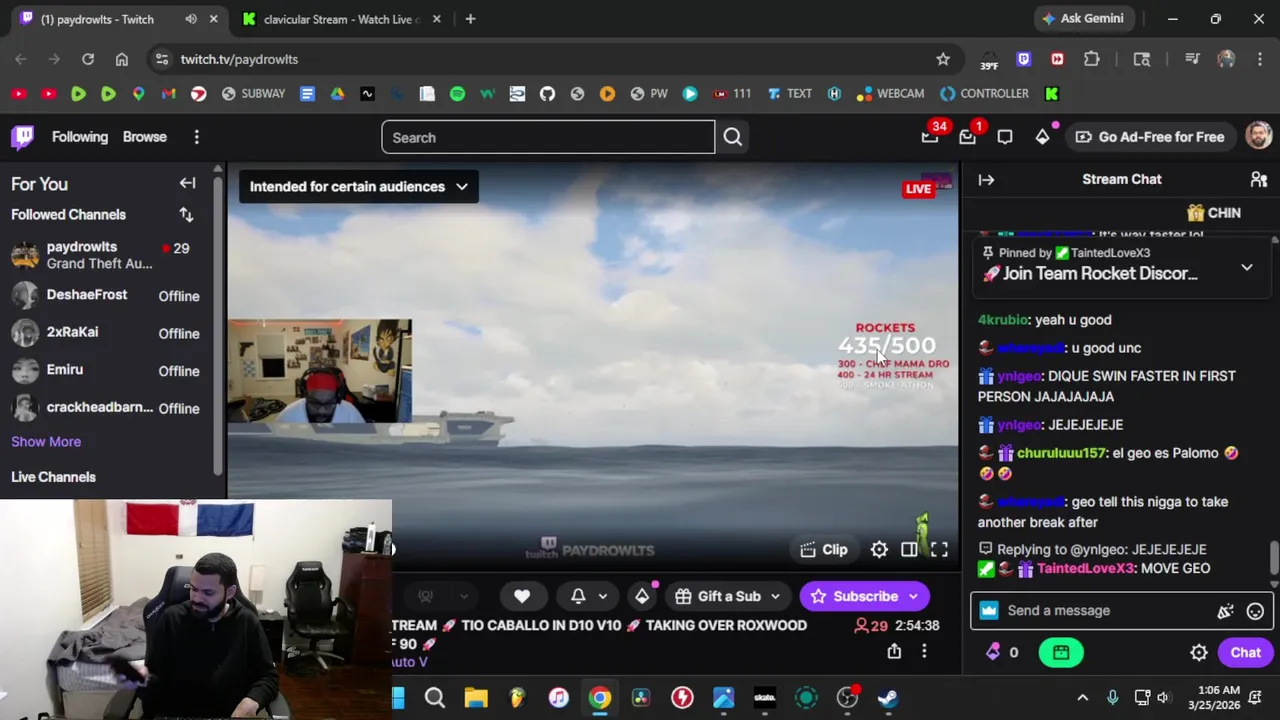The height and width of the screenshot is (720, 1280).
Task: Expand Intended for certain audiences label
Action: coord(358,186)
